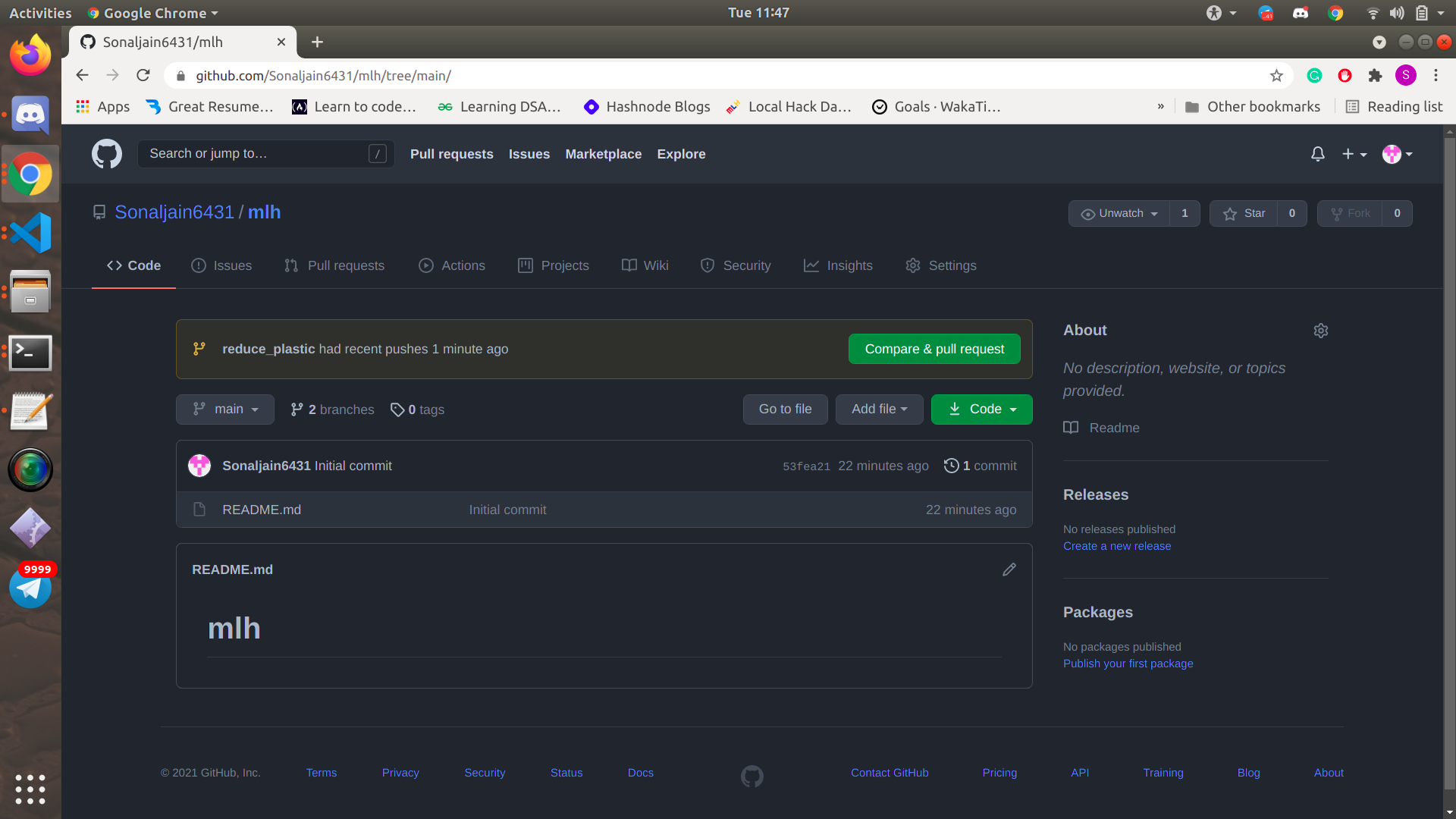The width and height of the screenshot is (1456, 819).
Task: Reload the page in Chrome
Action: point(143,76)
